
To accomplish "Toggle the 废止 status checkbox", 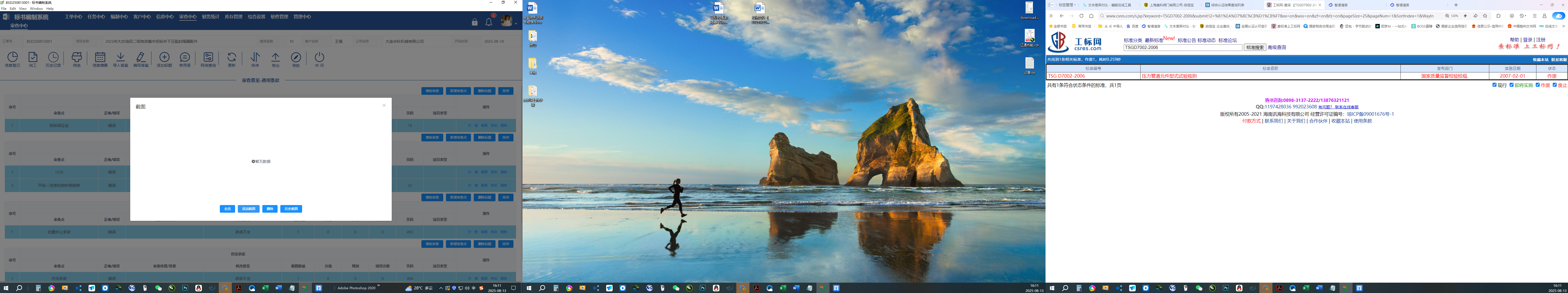I will [x=1555, y=85].
